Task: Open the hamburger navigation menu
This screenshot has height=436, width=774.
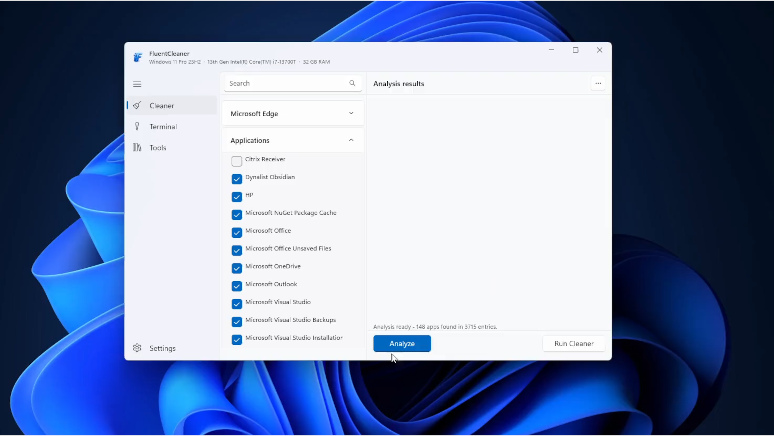Action: pos(137,84)
